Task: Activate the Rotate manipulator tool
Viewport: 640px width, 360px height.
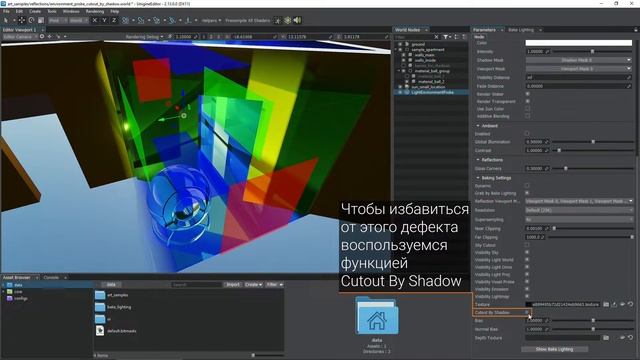Action: [31, 20]
